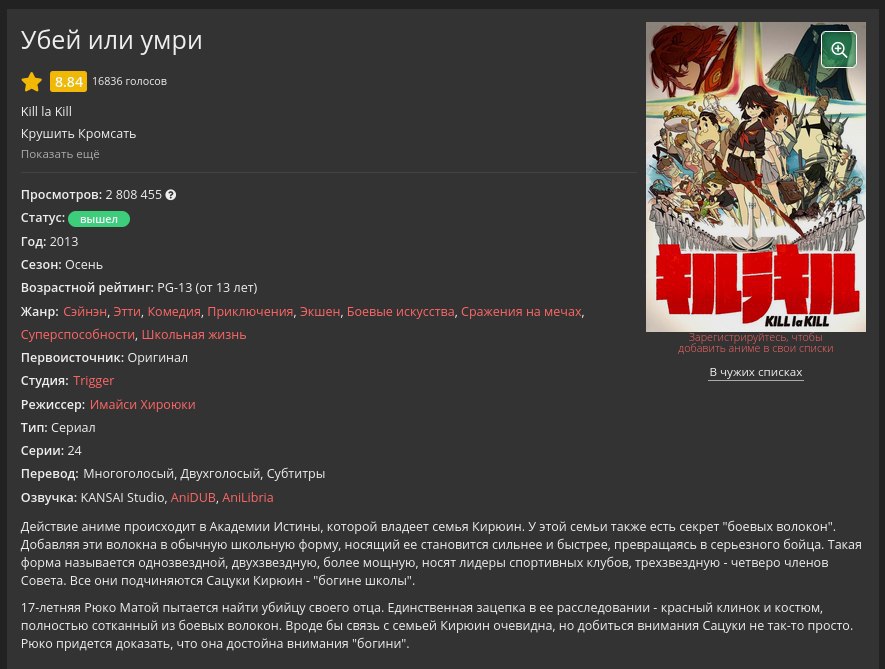Open Боевые искусства genre link
Screen dimensions: 885x669
pyautogui.click(x=400, y=312)
